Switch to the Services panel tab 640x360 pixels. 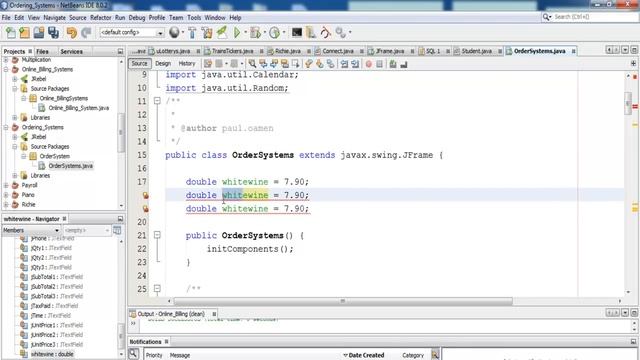71,51
